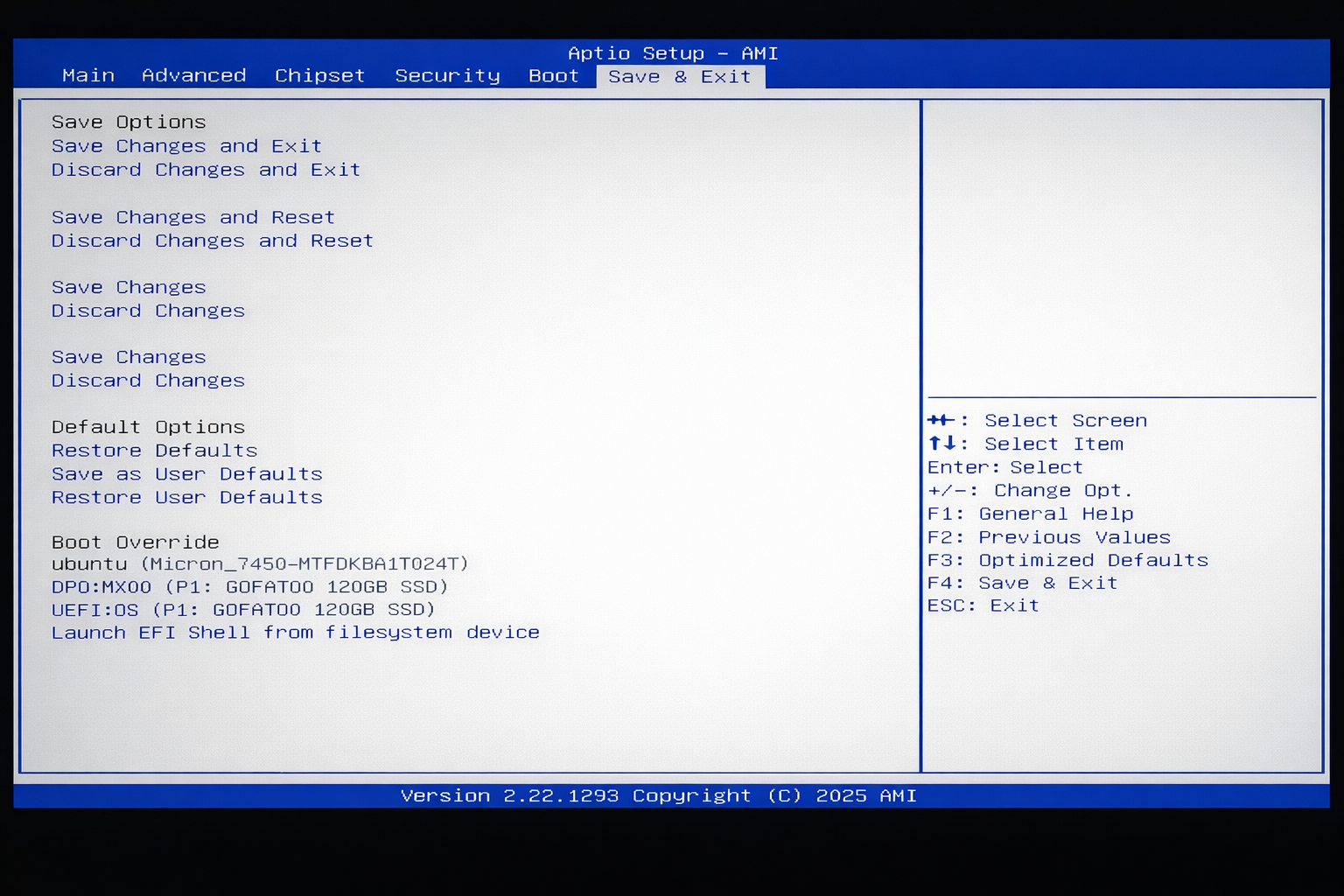The image size is (1344, 896).
Task: Switch to the Main tab
Action: point(88,76)
